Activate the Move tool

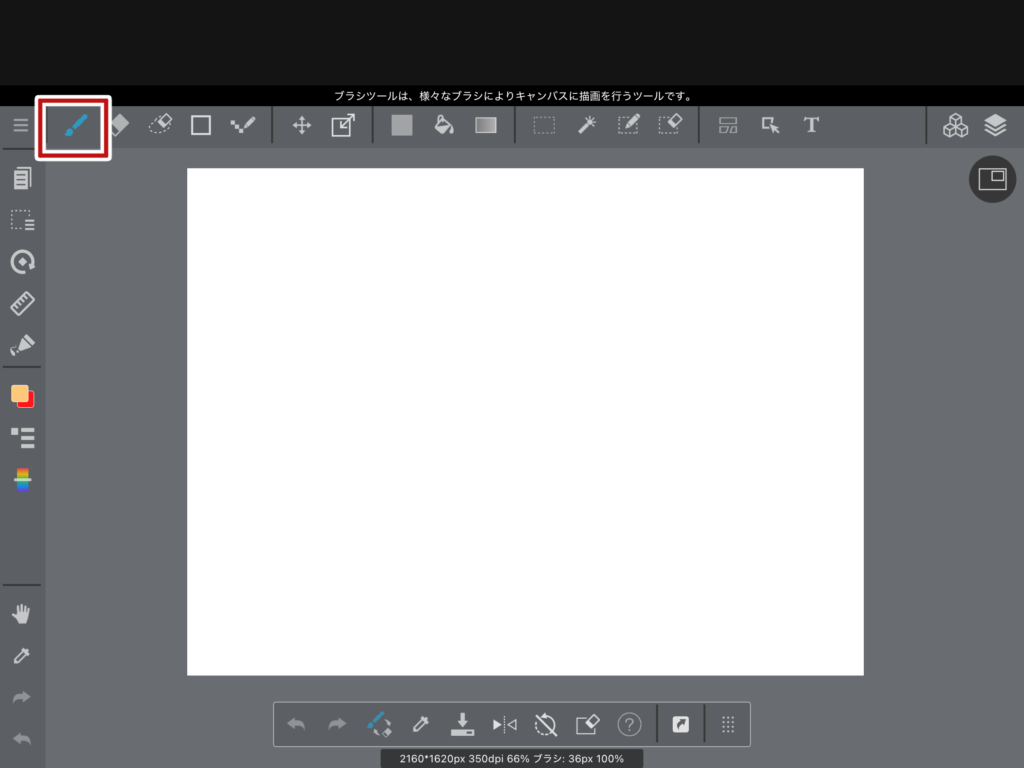pyautogui.click(x=301, y=125)
